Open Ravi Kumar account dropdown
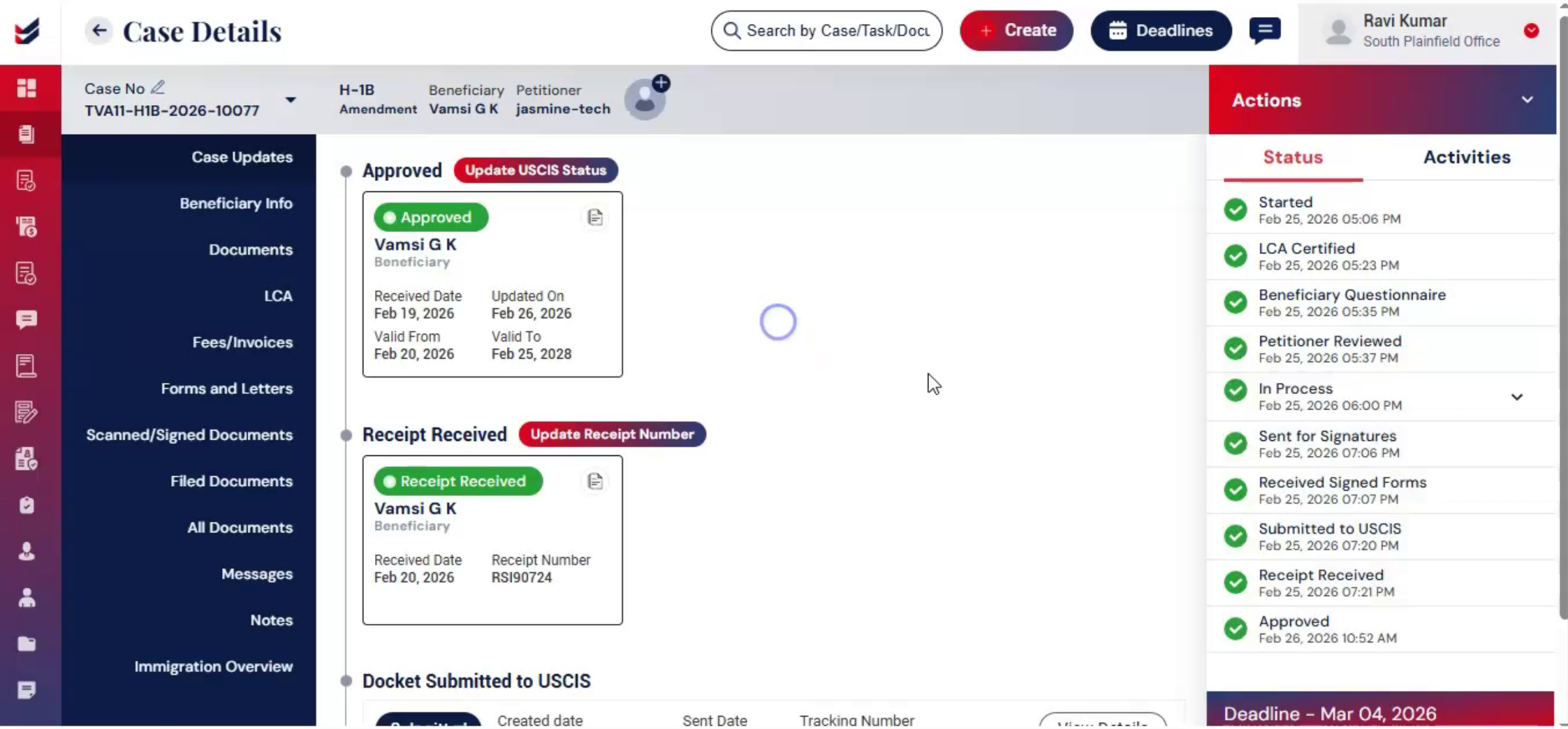 coord(1531,31)
